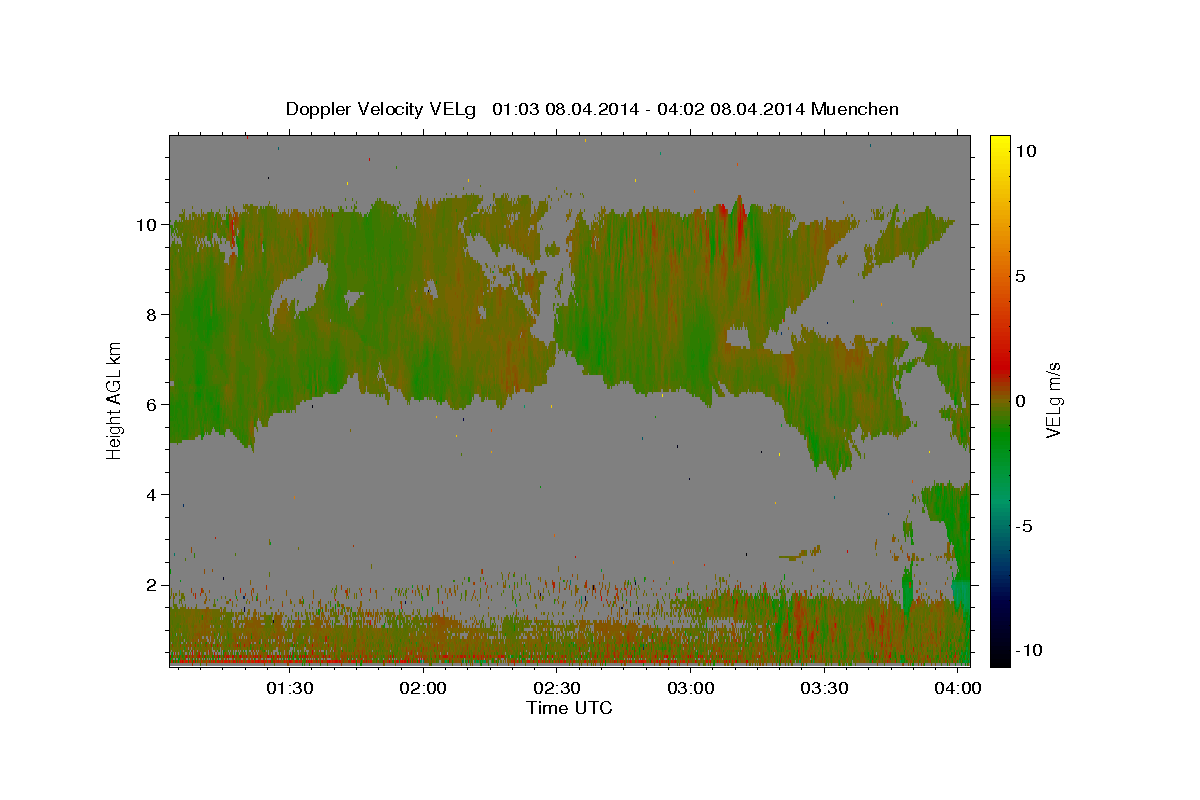Screen dimensions: 1200x800
Task: Click the height tick label 8
Action: [x=152, y=315]
